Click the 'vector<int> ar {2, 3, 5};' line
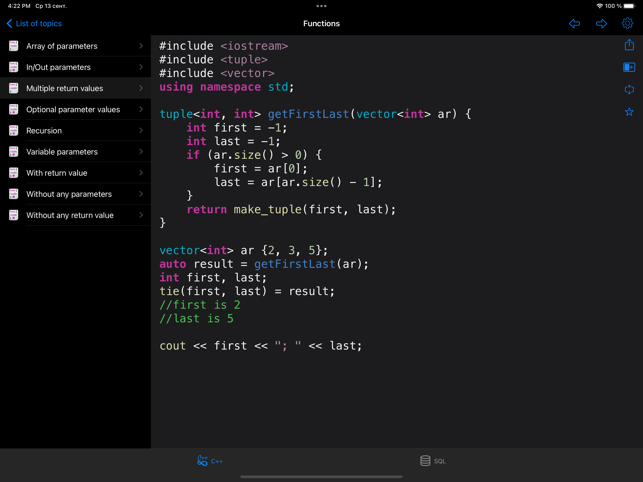 tap(244, 250)
